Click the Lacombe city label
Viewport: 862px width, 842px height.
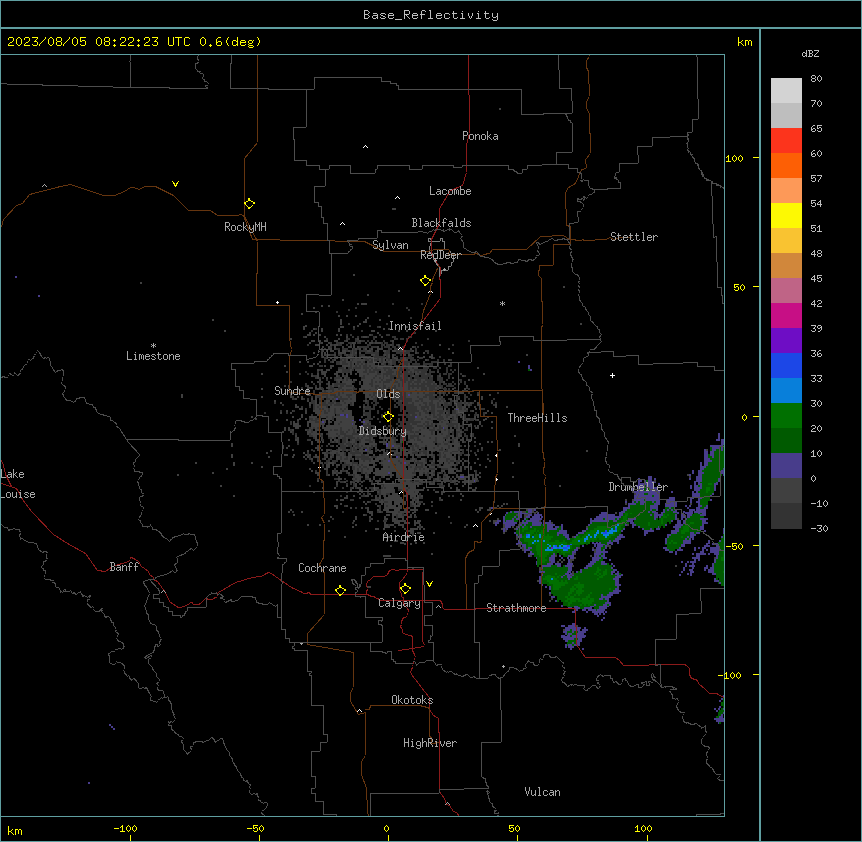[x=450, y=191]
